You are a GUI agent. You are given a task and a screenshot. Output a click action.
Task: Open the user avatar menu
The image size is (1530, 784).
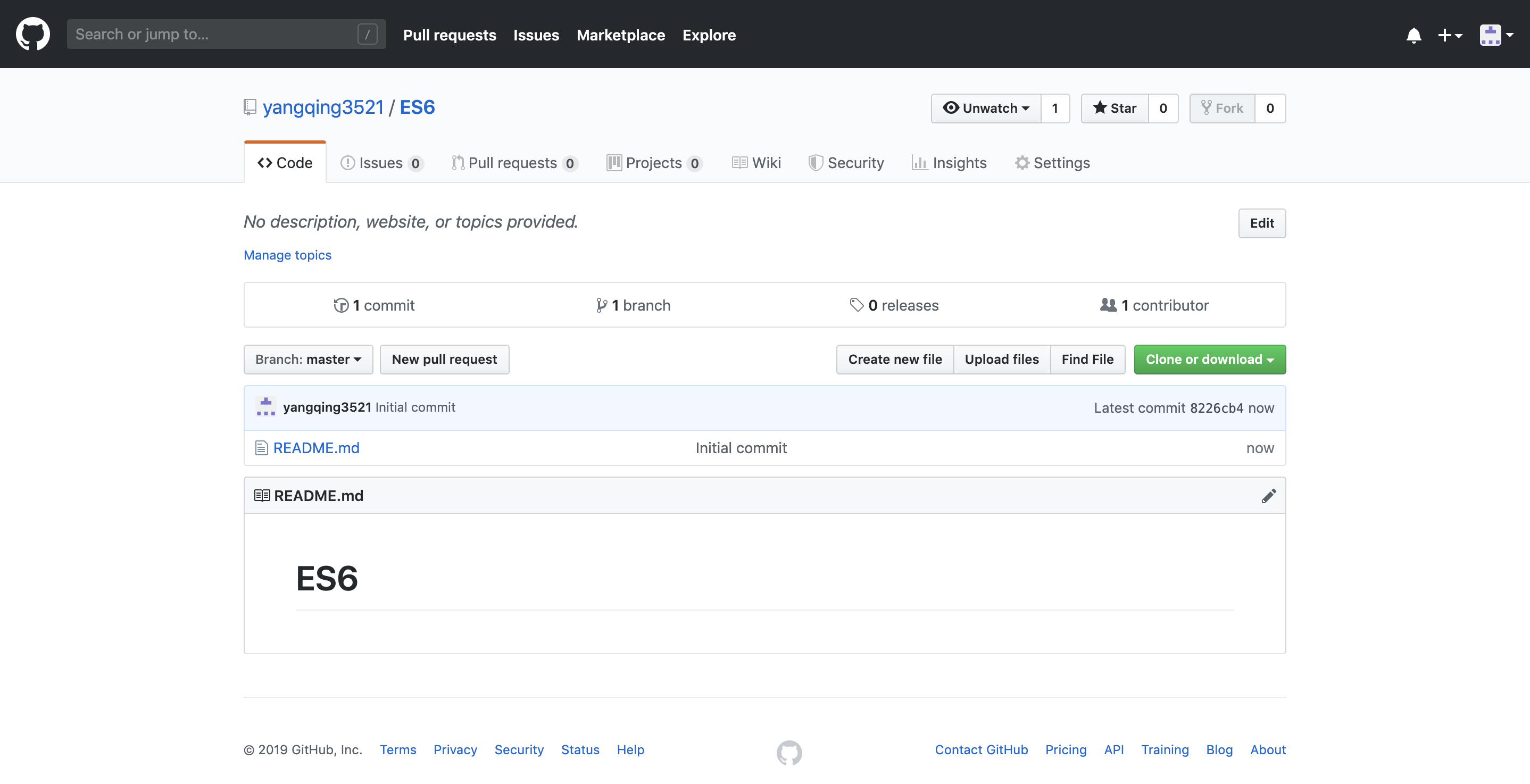pos(1496,35)
